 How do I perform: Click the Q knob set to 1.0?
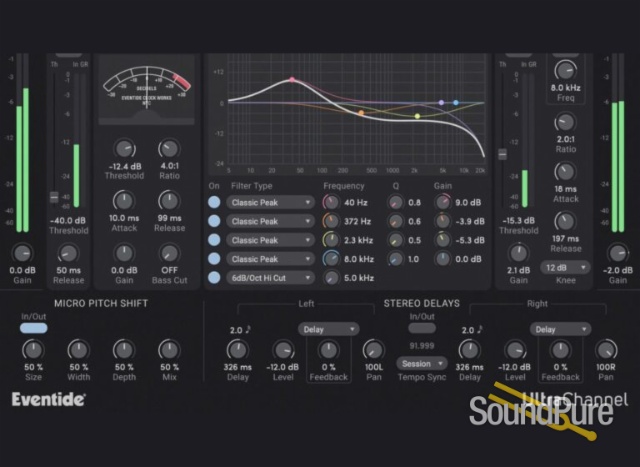(395, 259)
